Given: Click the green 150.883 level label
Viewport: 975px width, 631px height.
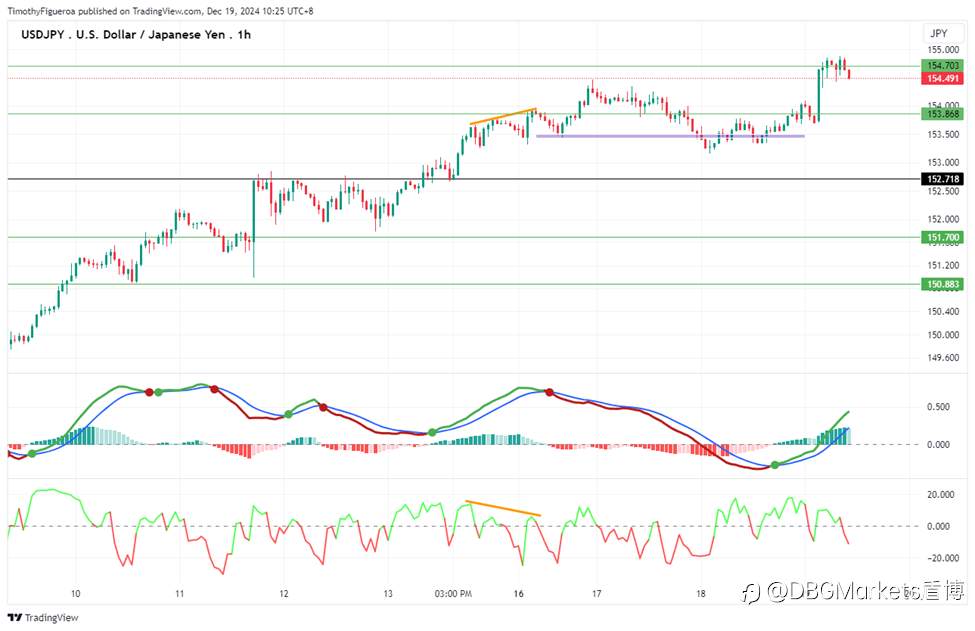Looking at the screenshot, I should point(943,284).
